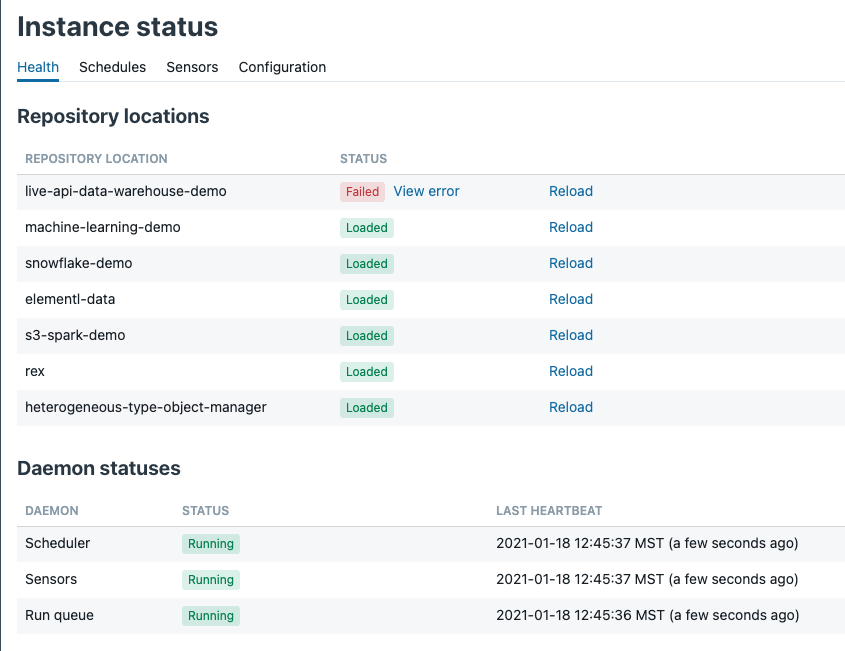Reload s3-spark-demo repository
This screenshot has width=845, height=651.
coord(571,335)
